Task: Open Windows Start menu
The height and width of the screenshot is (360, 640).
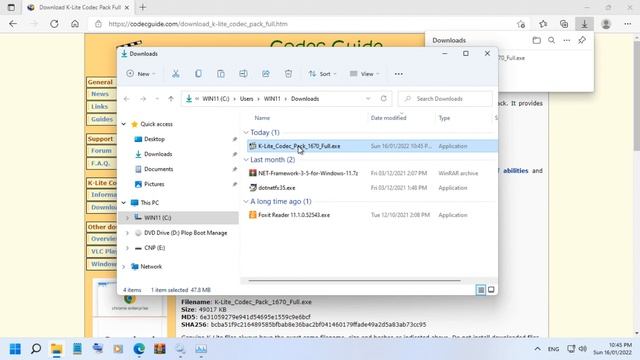Action: click(x=15, y=349)
